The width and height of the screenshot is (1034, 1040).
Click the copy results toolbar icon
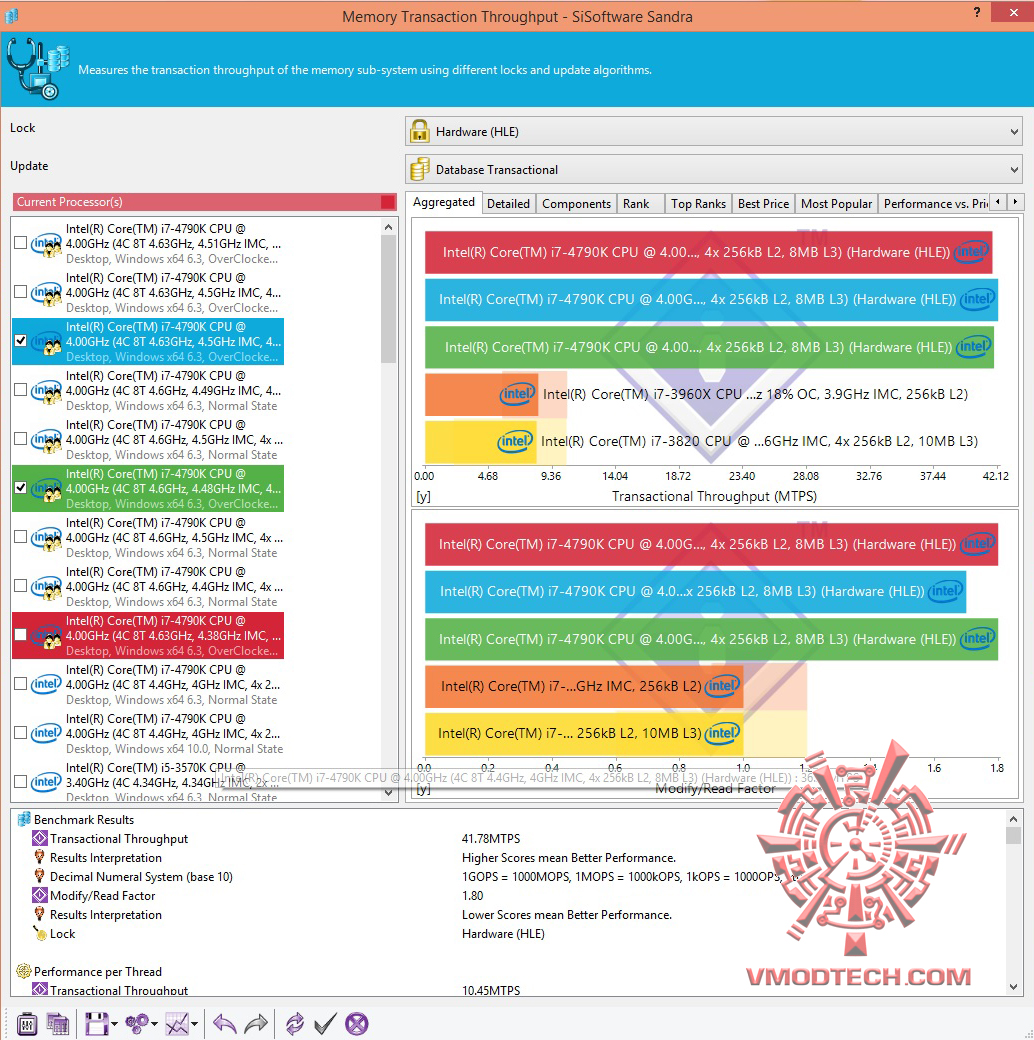[x=58, y=1024]
